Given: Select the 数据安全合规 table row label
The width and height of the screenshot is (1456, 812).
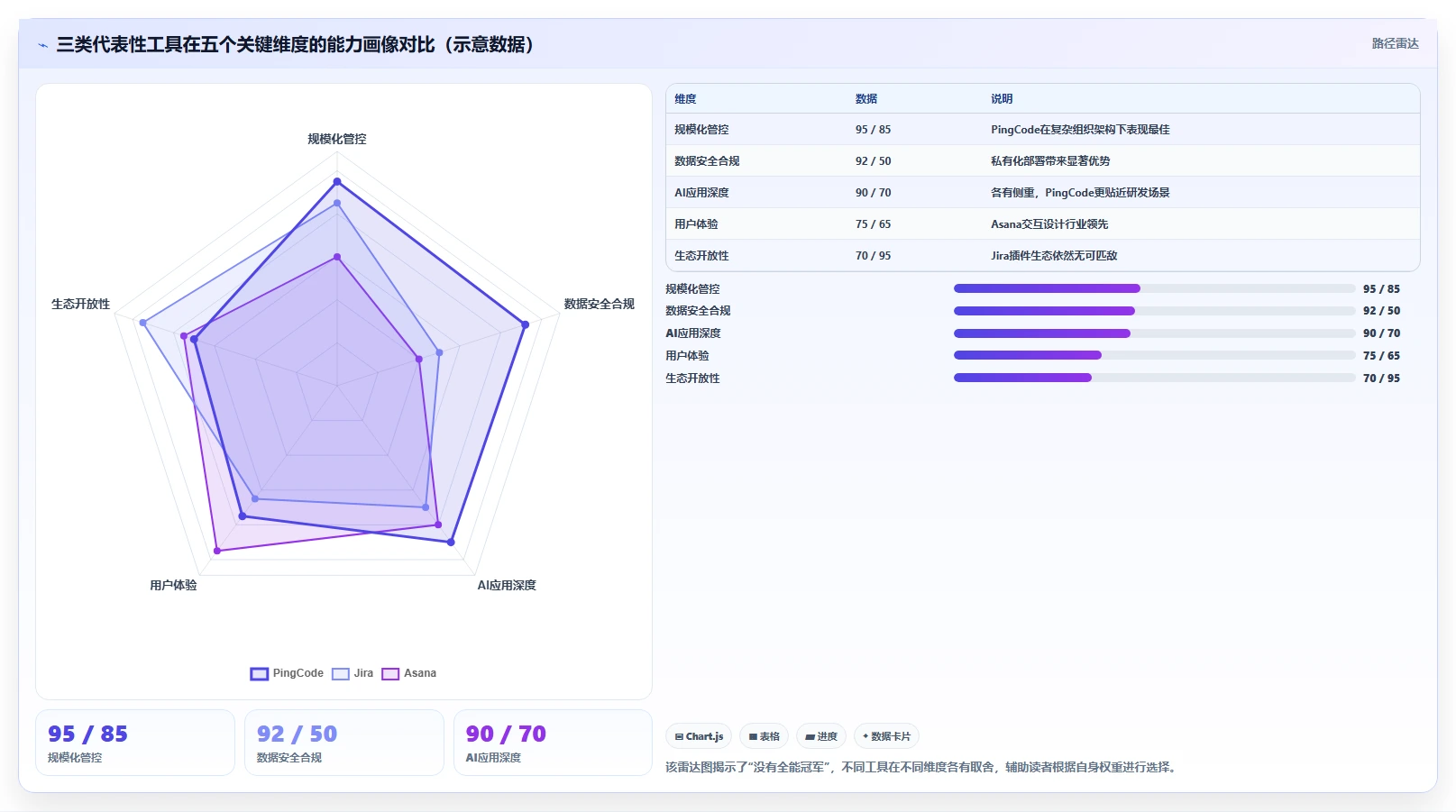Looking at the screenshot, I should [x=707, y=161].
